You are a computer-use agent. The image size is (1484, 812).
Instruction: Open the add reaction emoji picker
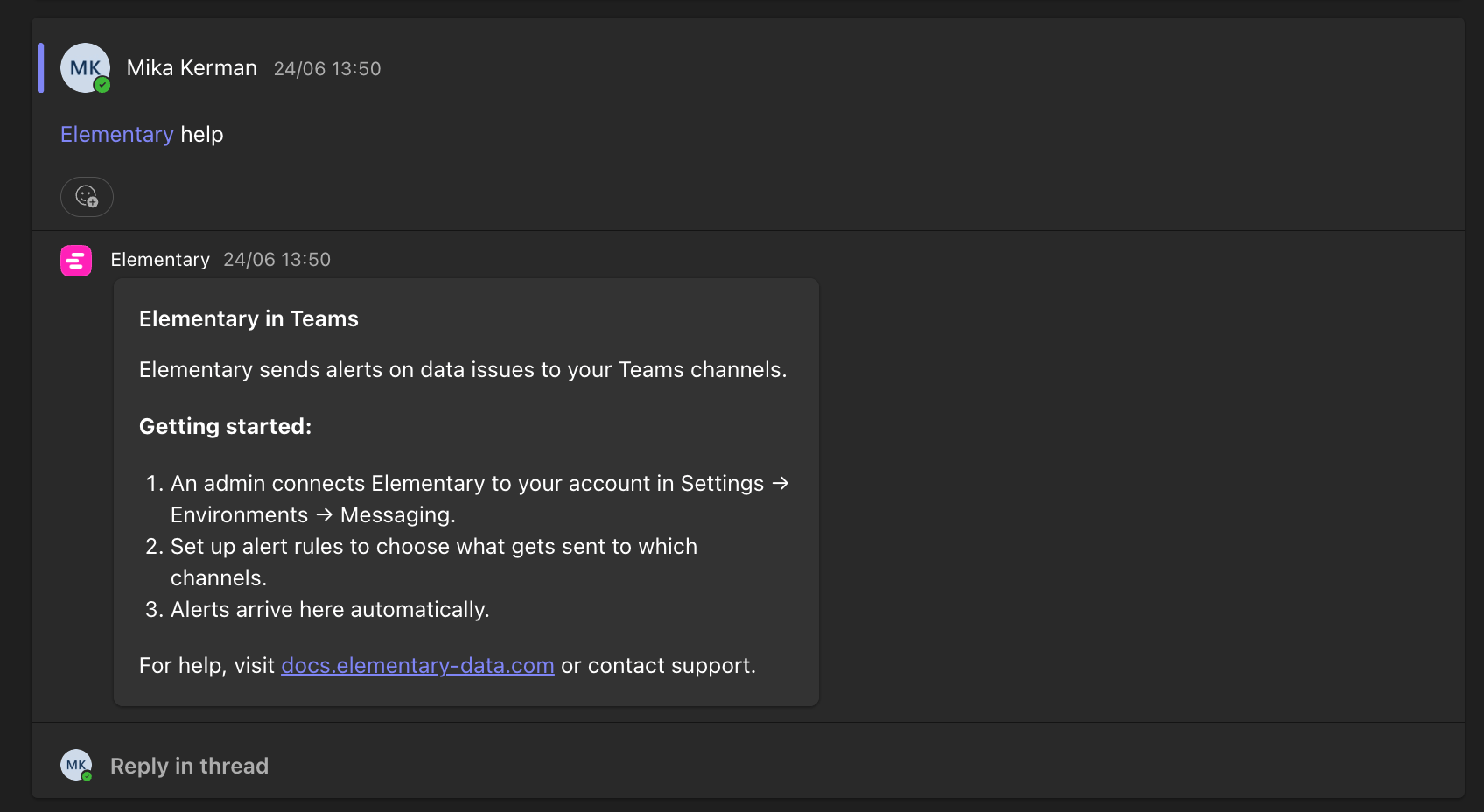[87, 196]
